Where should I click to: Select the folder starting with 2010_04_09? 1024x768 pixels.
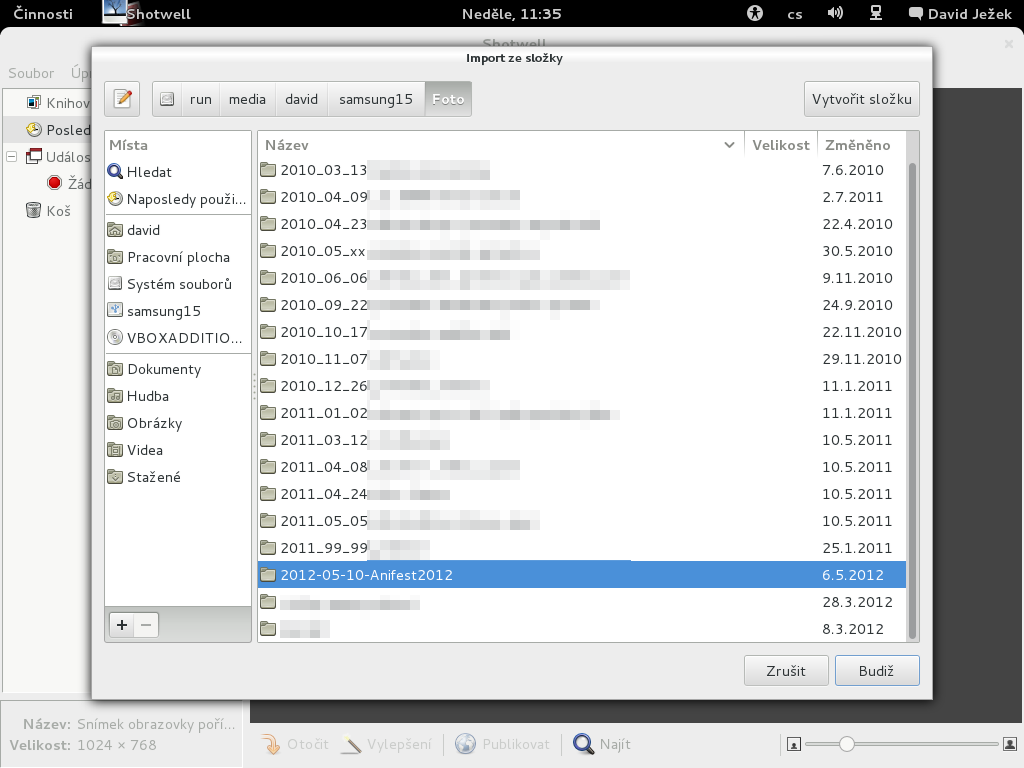(x=582, y=197)
